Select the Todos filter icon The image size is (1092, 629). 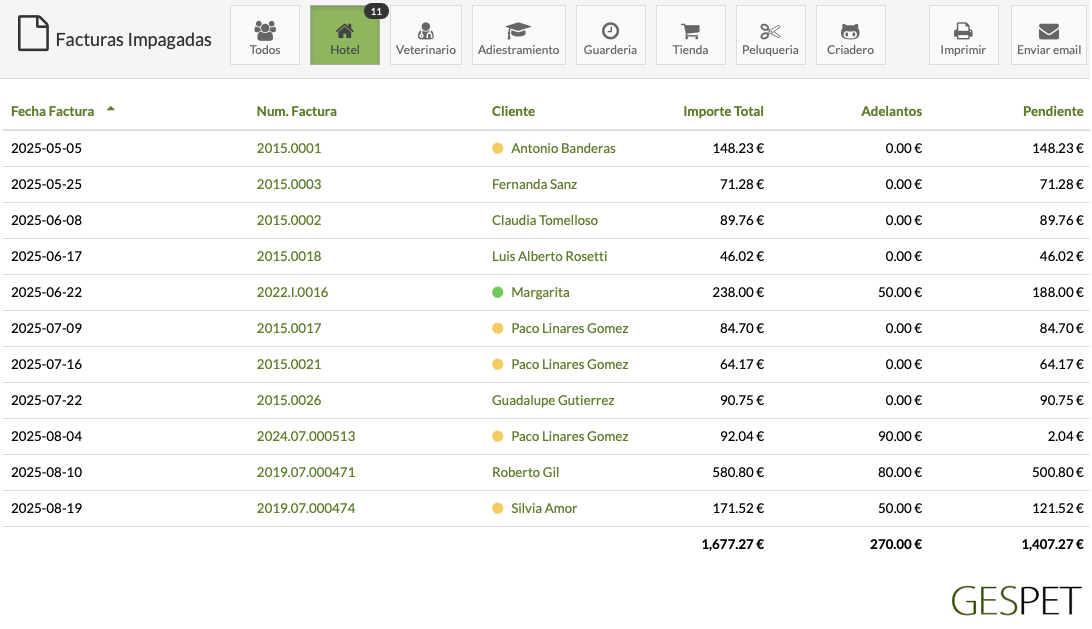pos(265,31)
